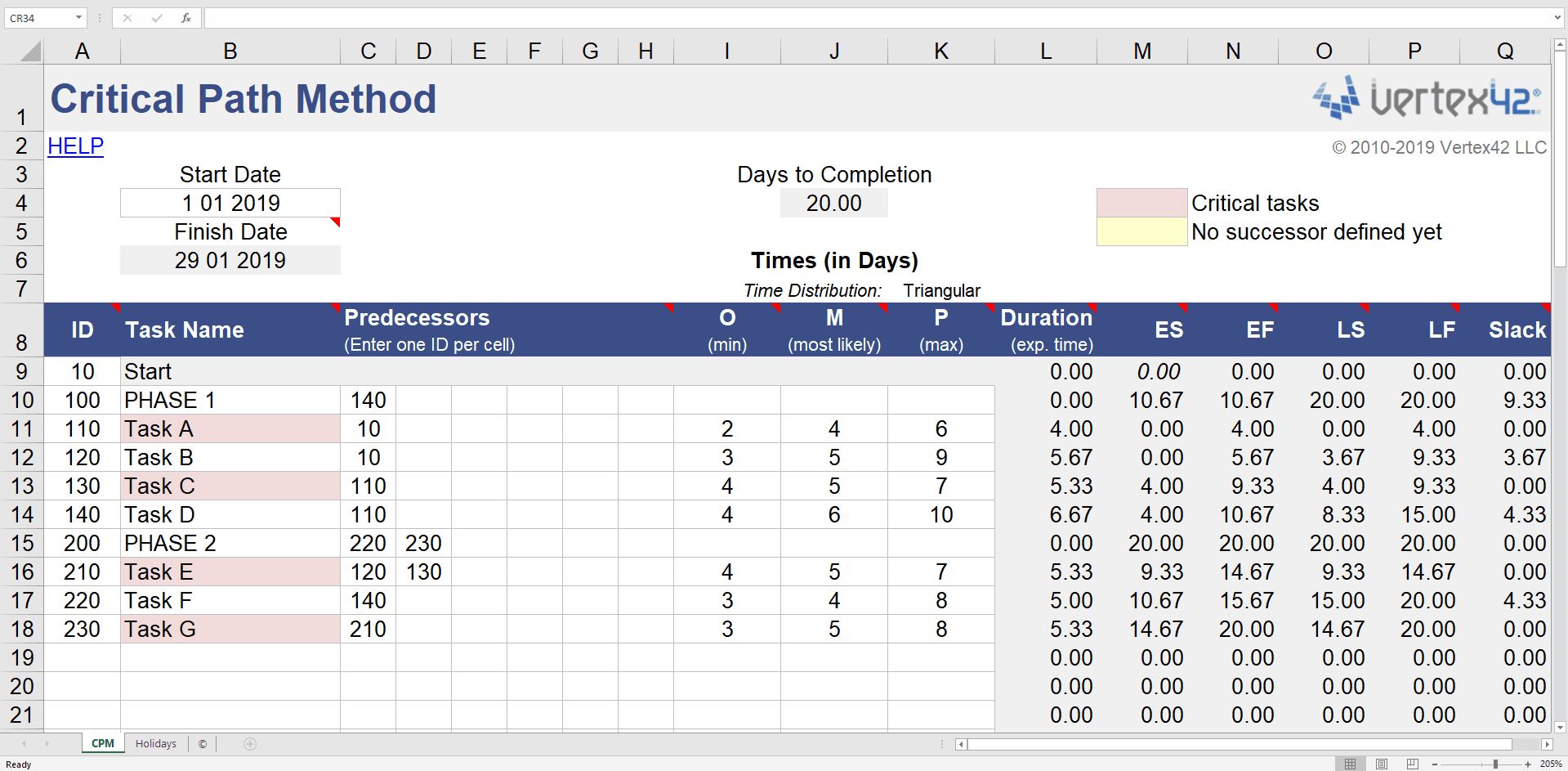
Task: Switch to Normal view icon
Action: coord(1350,764)
